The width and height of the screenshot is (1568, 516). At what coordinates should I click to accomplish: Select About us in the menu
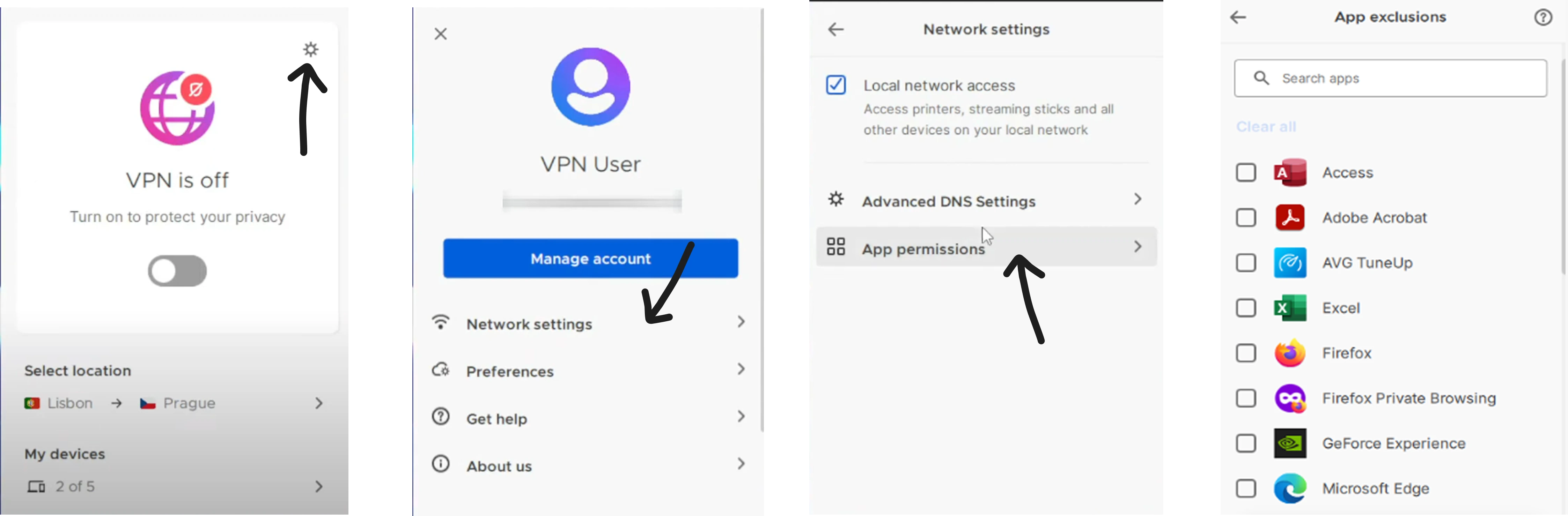[x=499, y=465]
